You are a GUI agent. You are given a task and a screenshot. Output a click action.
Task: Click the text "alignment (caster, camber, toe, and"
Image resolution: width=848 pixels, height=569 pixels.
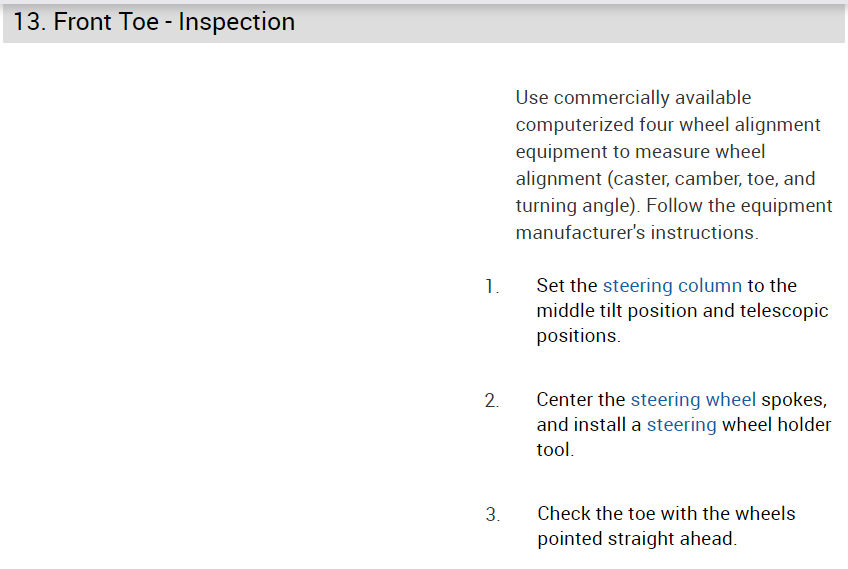(665, 179)
